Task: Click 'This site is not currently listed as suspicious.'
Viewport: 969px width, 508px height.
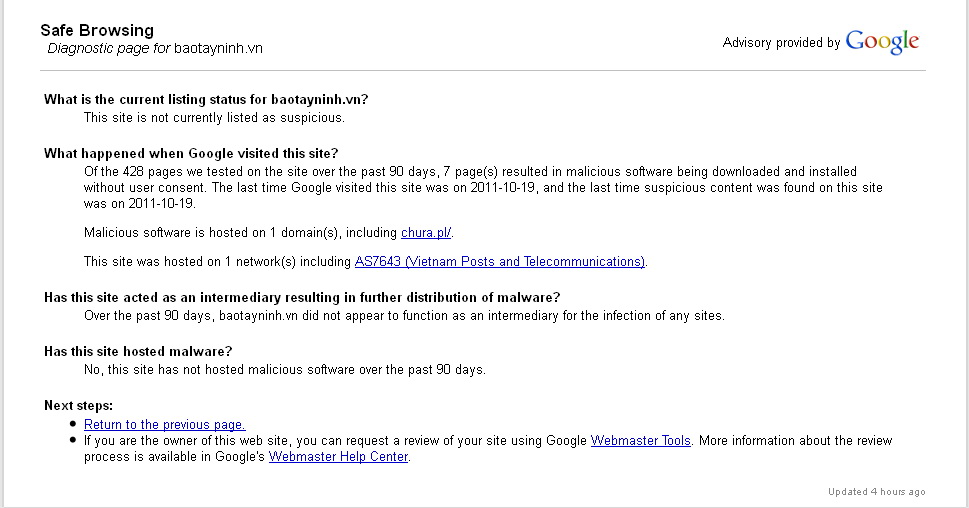Action: click(x=214, y=117)
